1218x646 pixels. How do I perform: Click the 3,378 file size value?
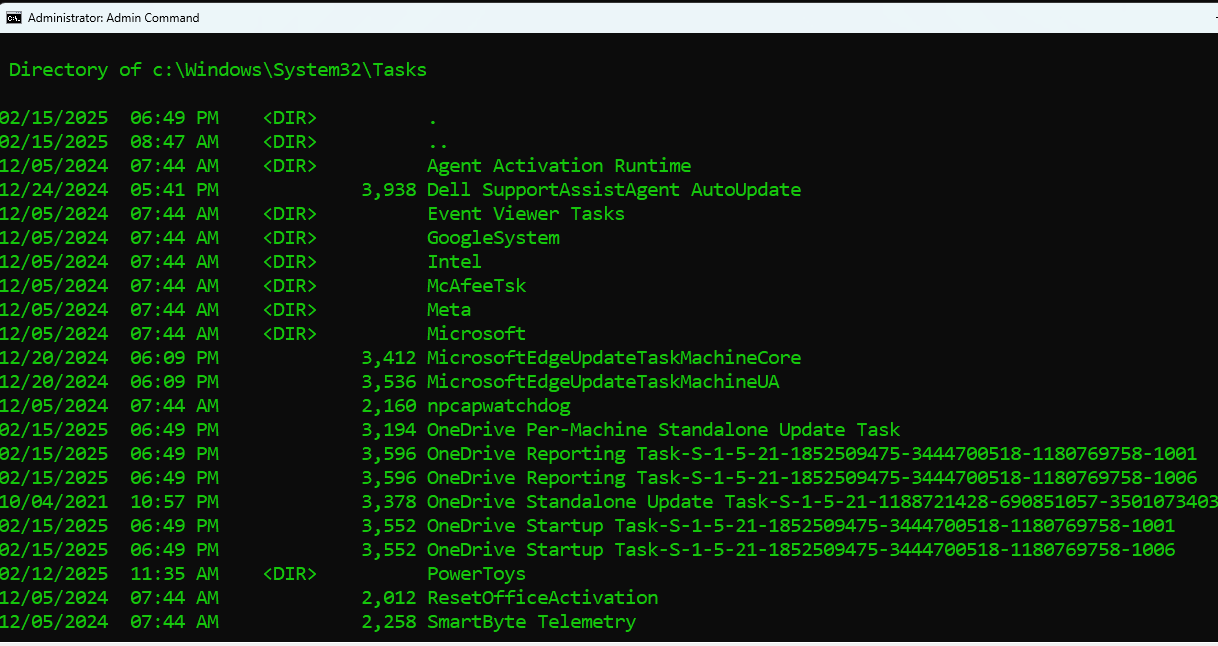point(388,502)
